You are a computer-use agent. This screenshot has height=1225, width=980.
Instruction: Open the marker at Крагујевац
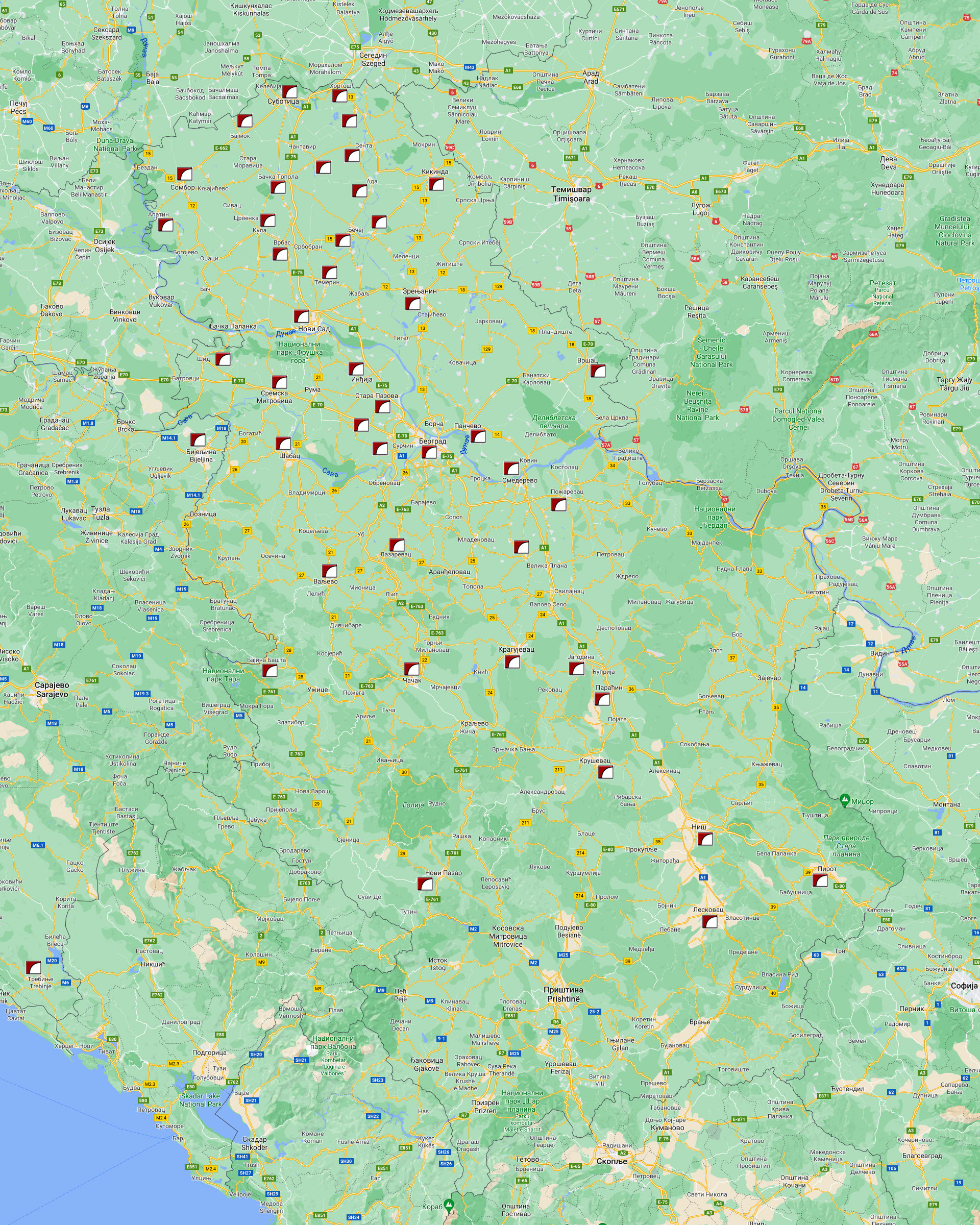[512, 661]
